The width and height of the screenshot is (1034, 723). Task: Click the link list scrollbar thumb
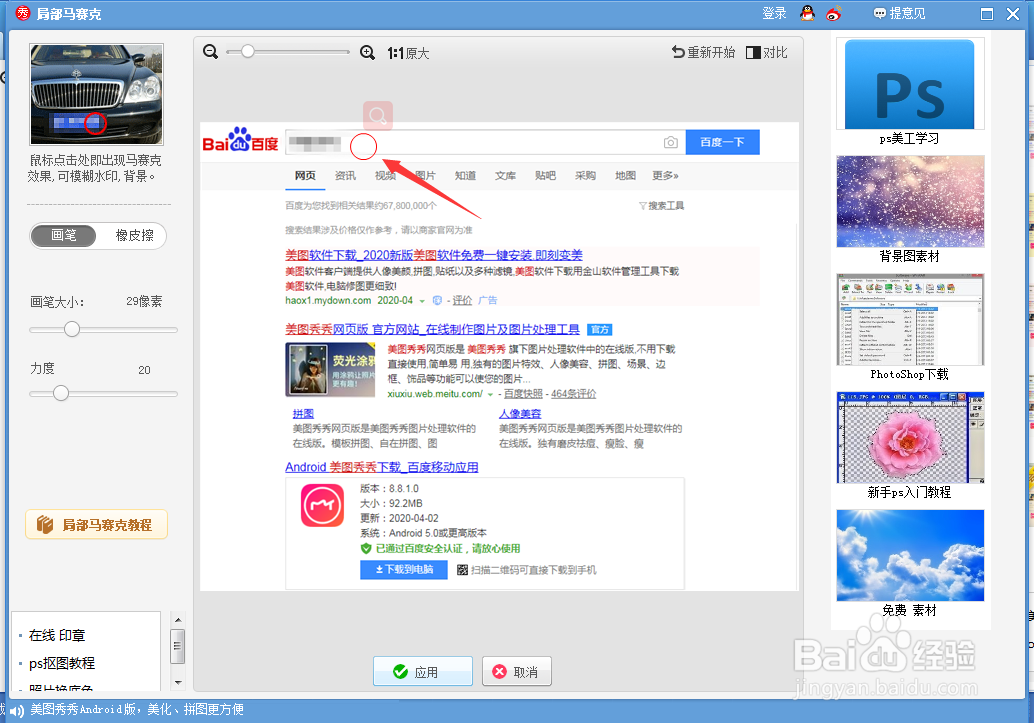tap(177, 646)
